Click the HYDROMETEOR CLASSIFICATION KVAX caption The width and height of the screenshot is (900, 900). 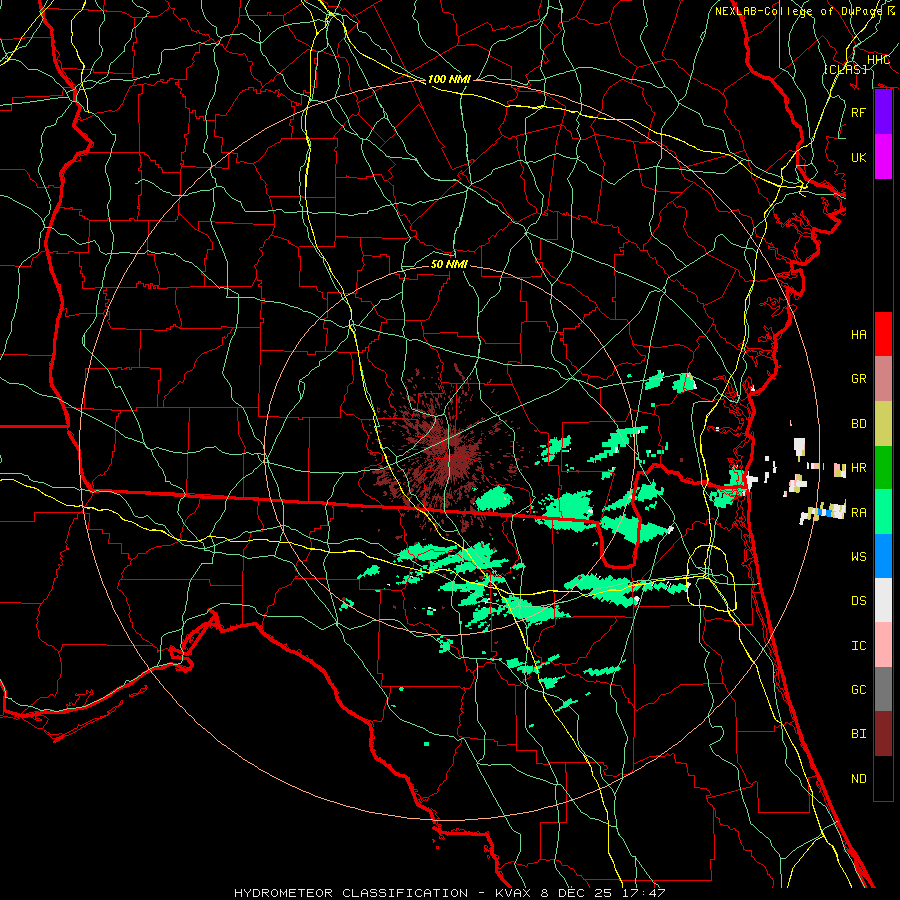click(x=449, y=893)
